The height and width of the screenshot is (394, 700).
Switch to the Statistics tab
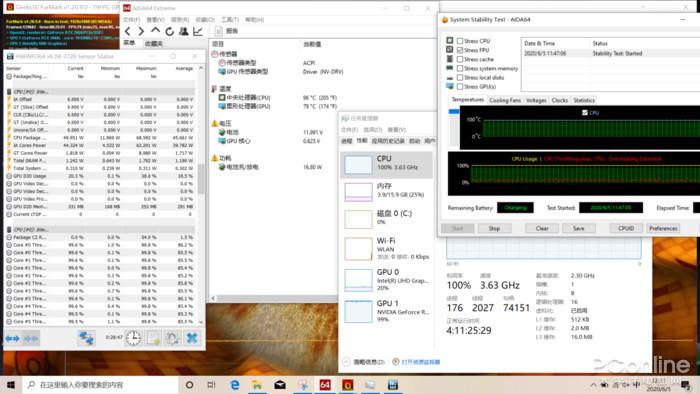click(584, 100)
